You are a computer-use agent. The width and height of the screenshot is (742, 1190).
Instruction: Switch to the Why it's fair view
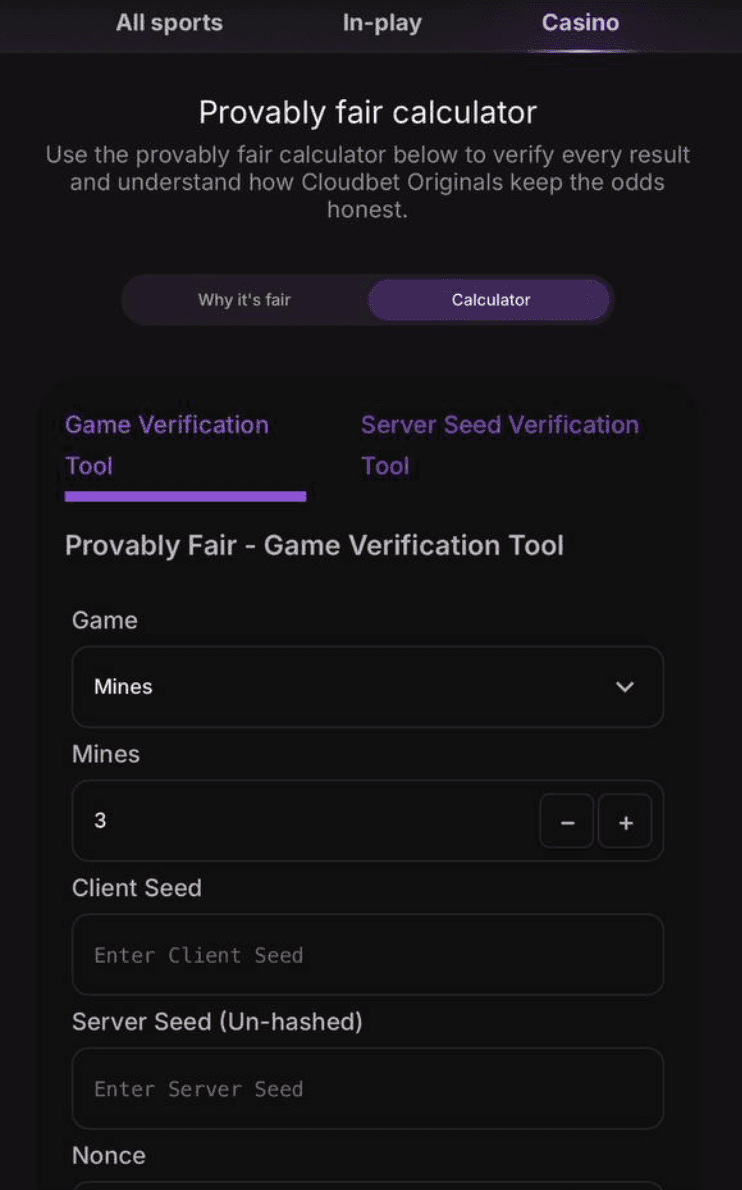(x=244, y=300)
